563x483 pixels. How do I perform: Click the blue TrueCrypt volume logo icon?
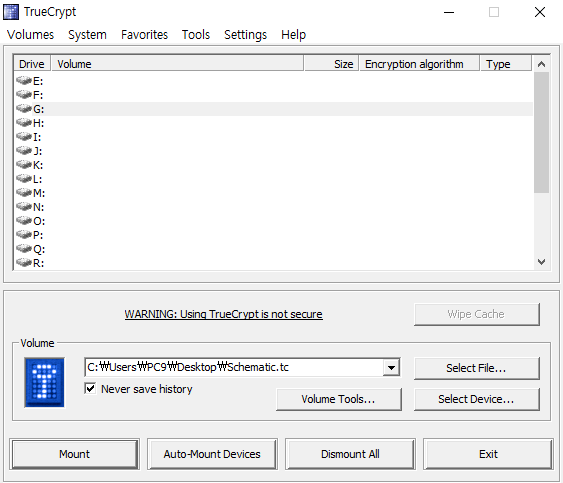point(45,382)
